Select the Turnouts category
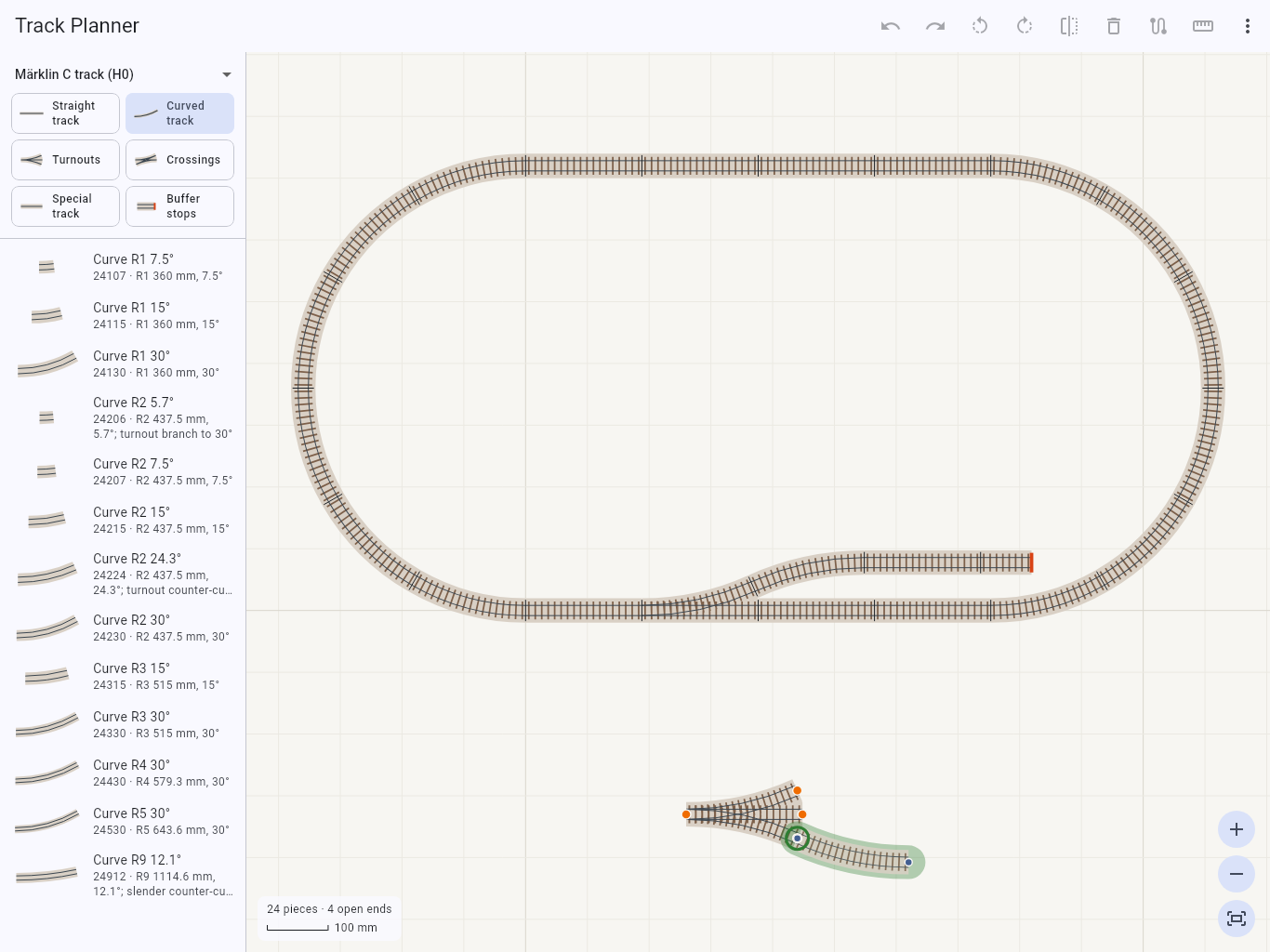 tap(65, 160)
